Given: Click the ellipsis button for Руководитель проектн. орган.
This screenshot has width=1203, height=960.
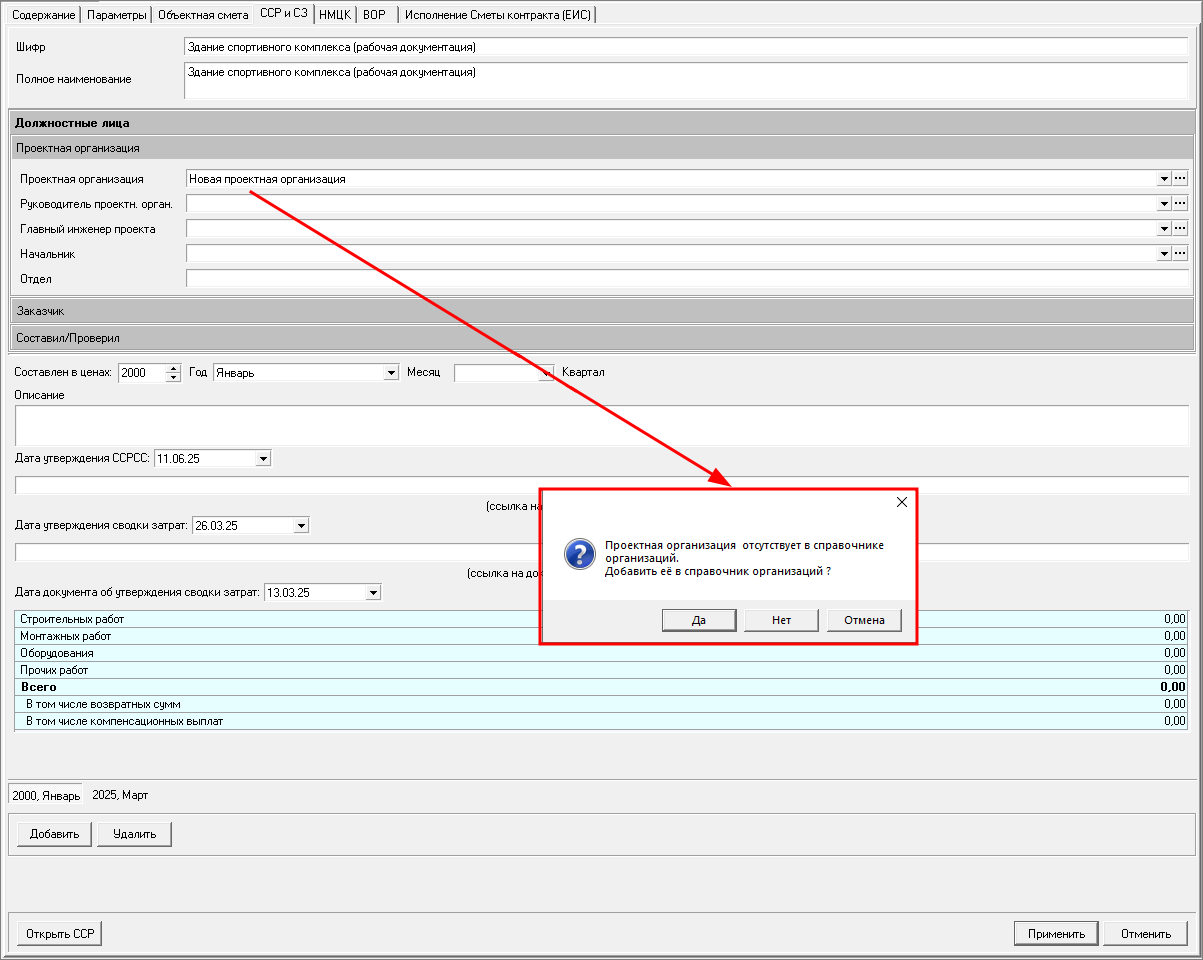Looking at the screenshot, I should click(1180, 203).
